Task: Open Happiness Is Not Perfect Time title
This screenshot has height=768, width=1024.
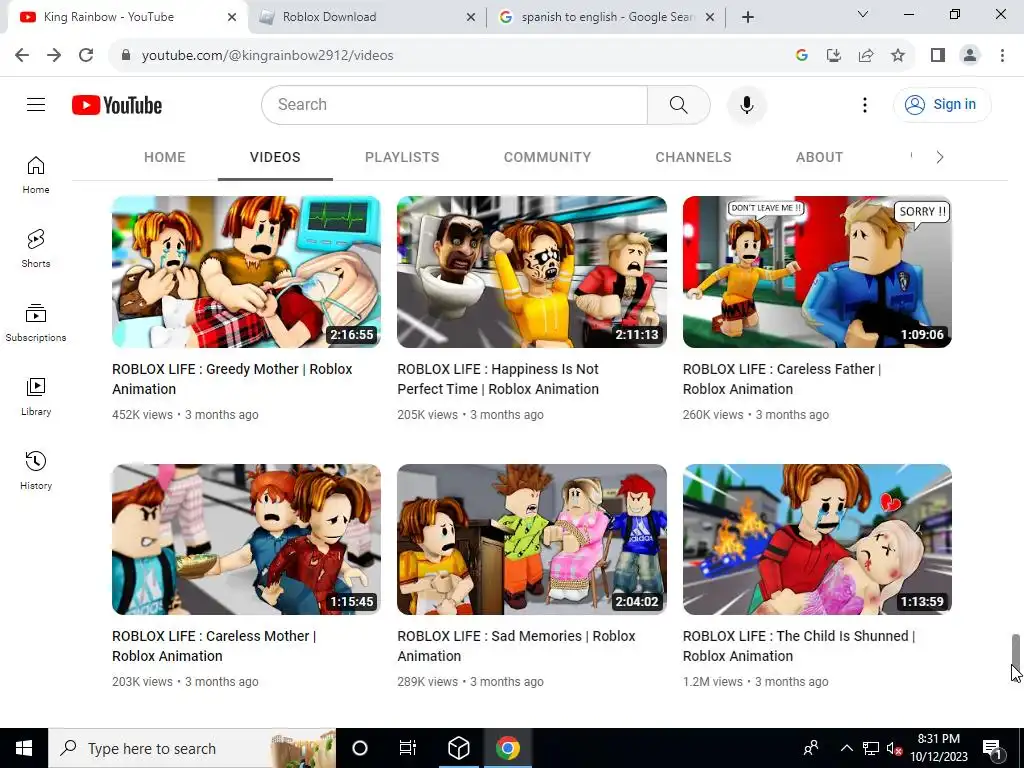Action: (x=498, y=379)
